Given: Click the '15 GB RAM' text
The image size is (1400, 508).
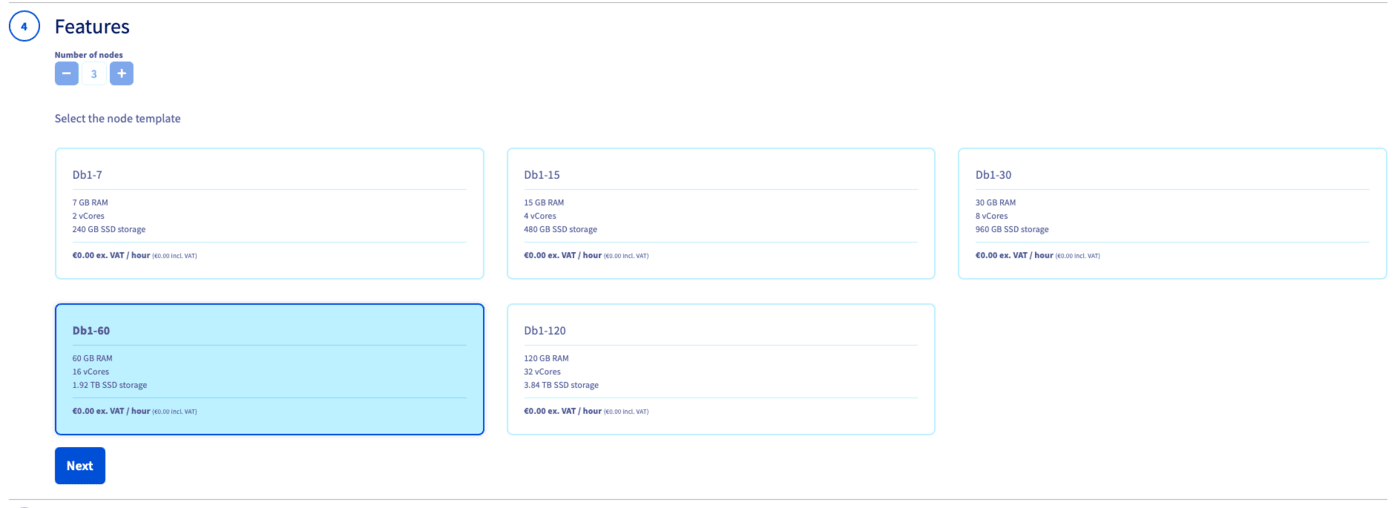Looking at the screenshot, I should point(544,203).
